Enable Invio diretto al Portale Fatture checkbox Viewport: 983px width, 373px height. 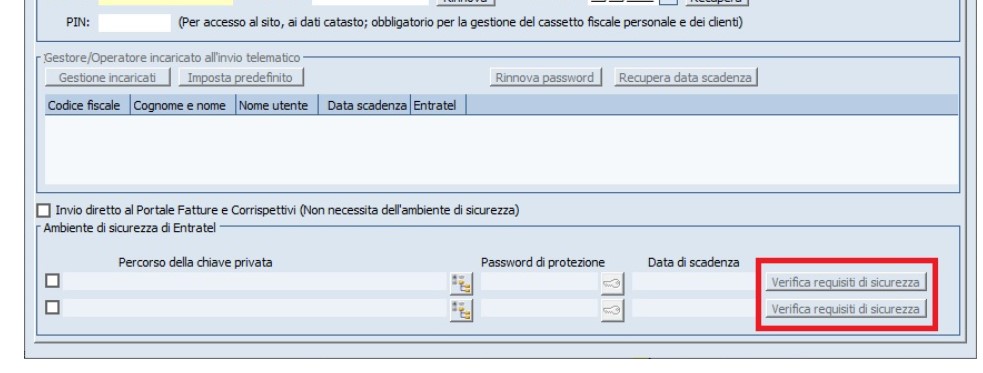[44, 211]
